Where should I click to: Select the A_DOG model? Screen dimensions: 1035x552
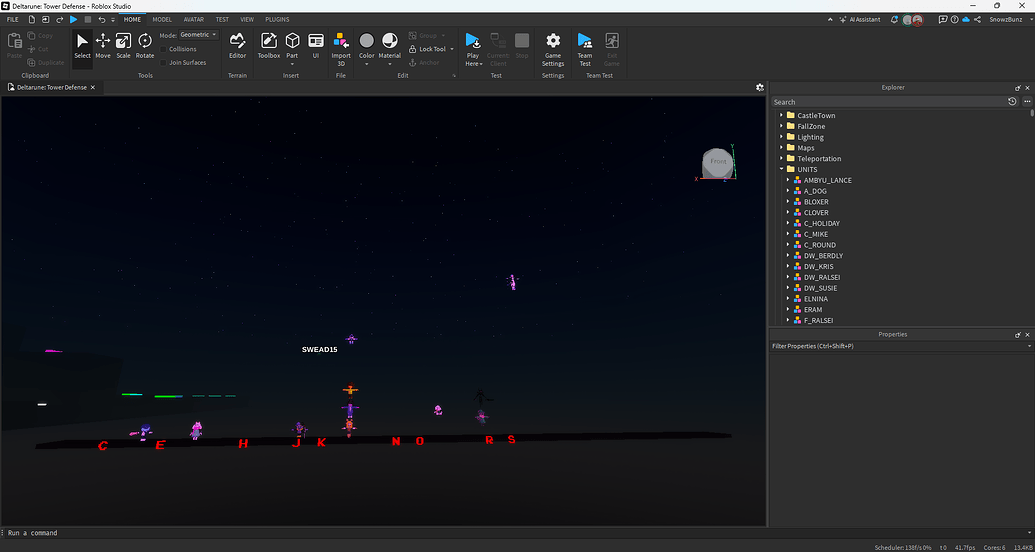coord(815,191)
